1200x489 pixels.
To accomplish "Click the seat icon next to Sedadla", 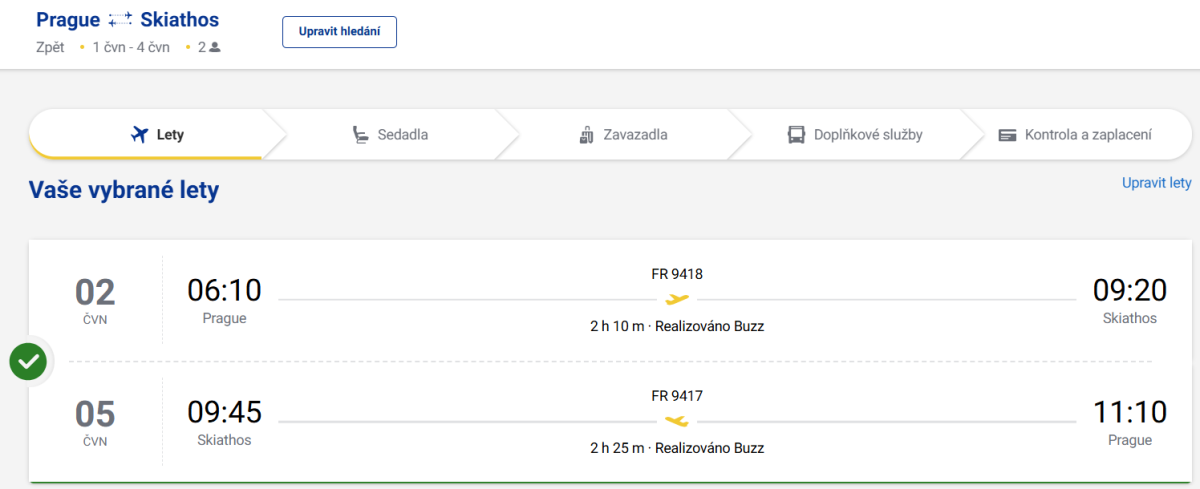I will [x=360, y=135].
